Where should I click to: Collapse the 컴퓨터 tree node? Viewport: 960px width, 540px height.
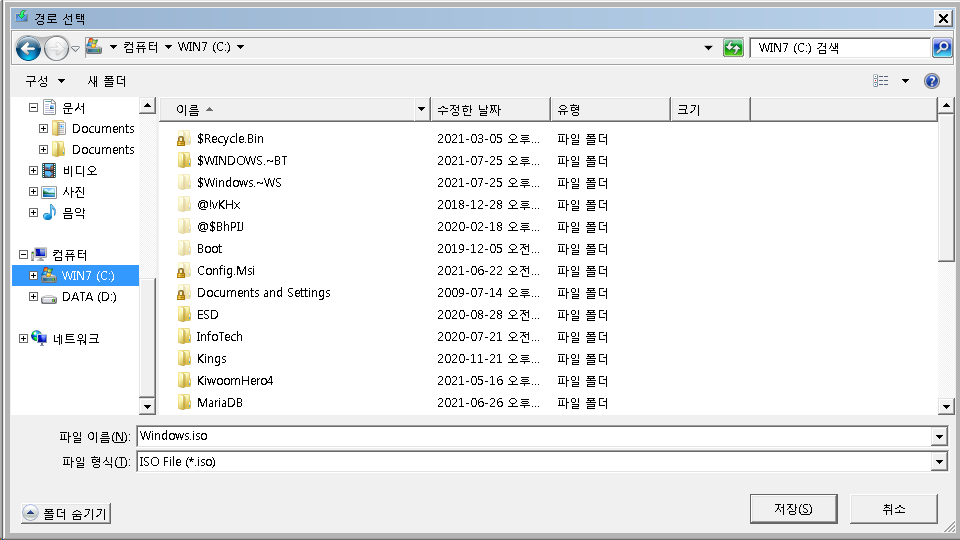[23, 254]
